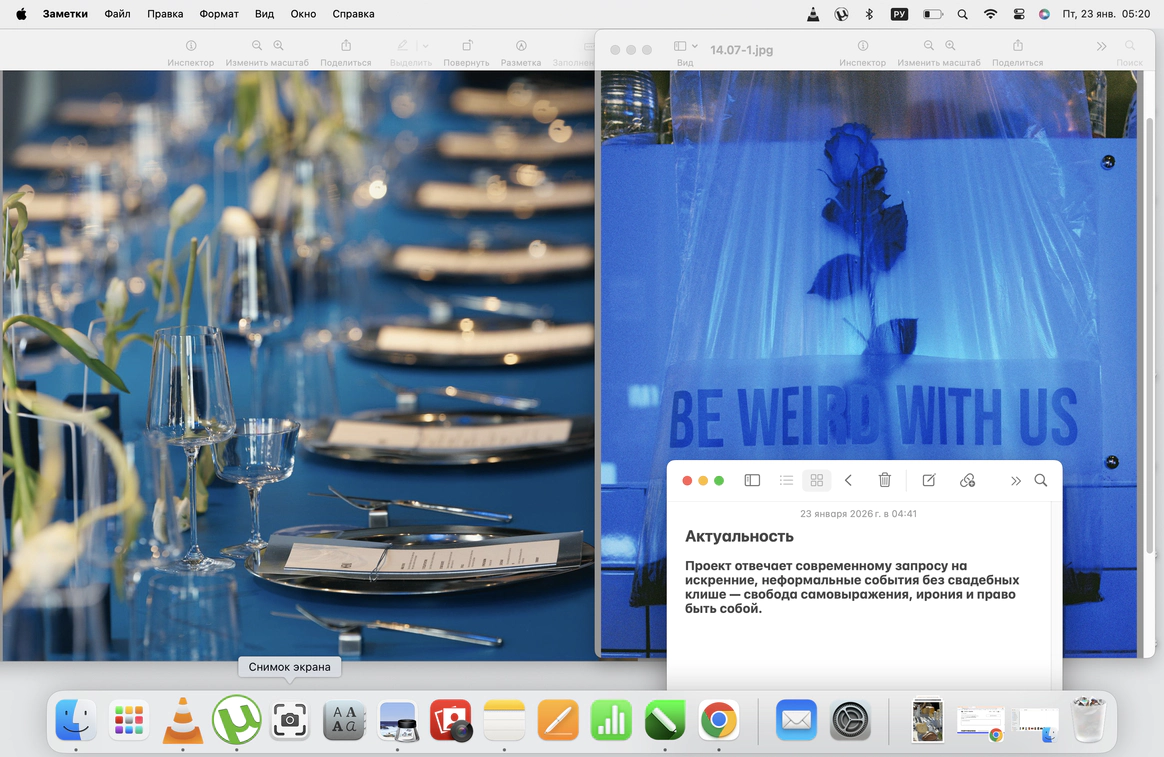Zoom in on the 14.07-1.jpg image
Screen dimensions: 1164x757
(x=950, y=46)
